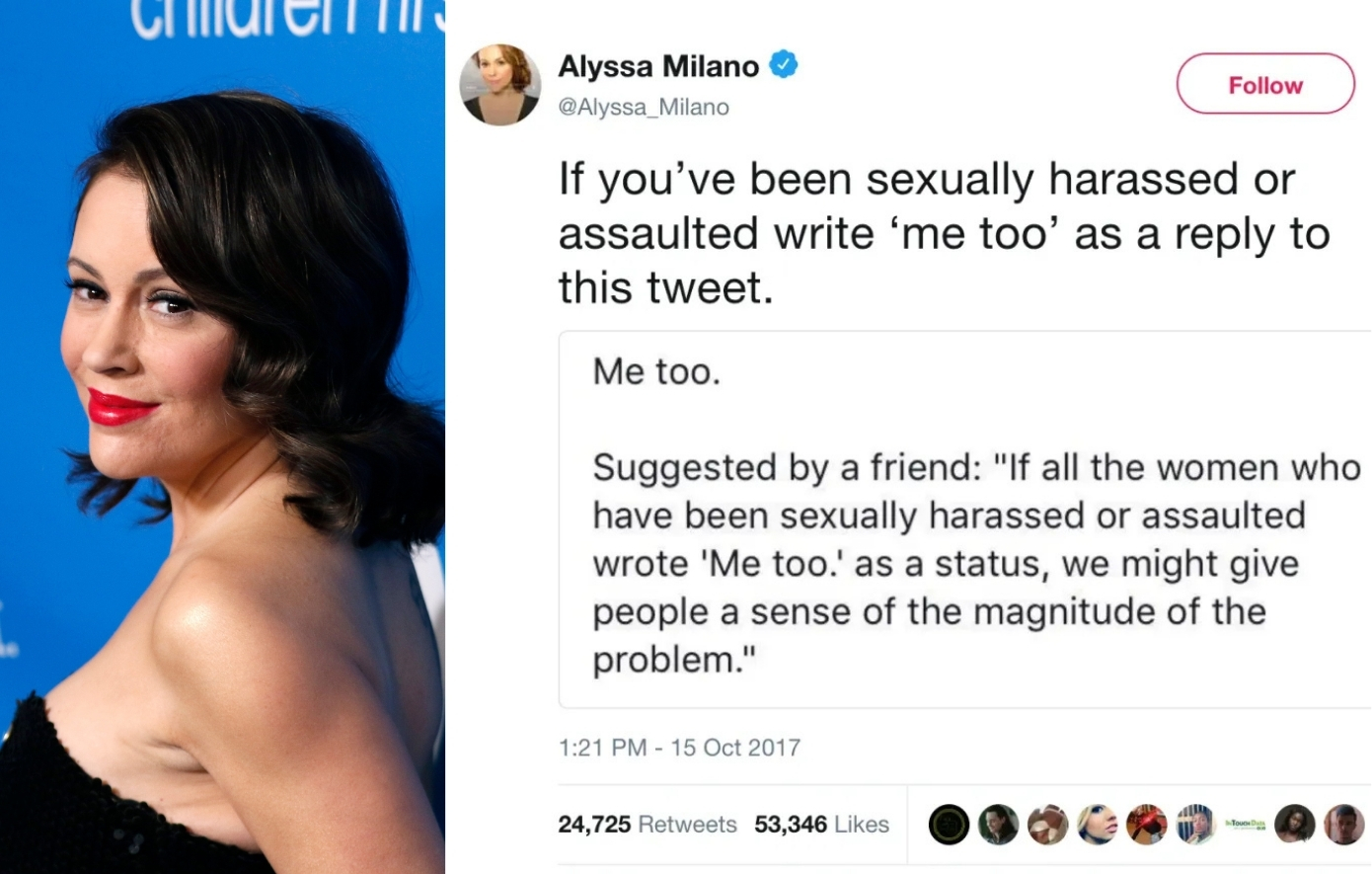The width and height of the screenshot is (1372, 874).
Task: View the 24,725 Retweets list
Action: tap(648, 824)
